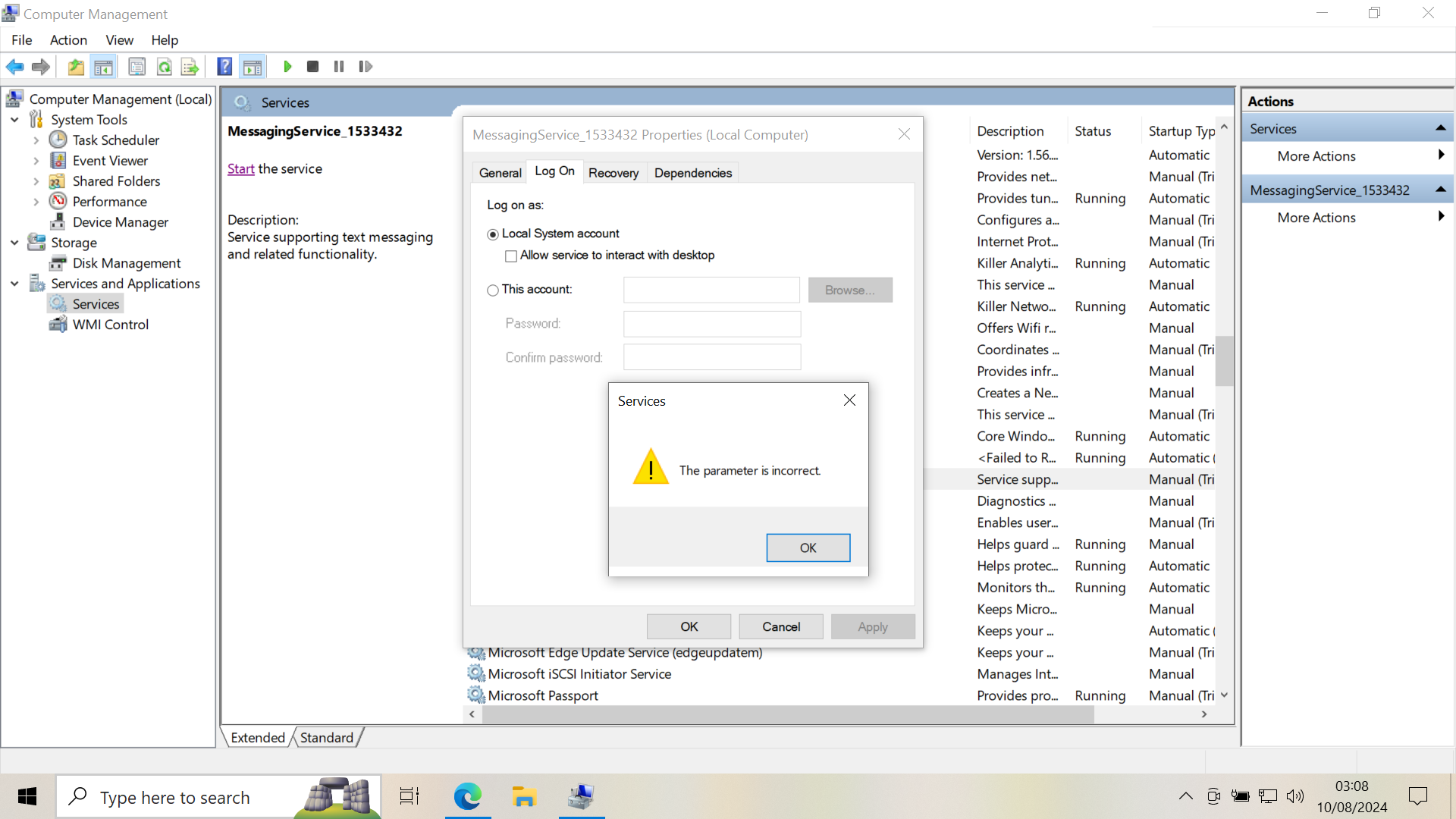
Task: Expand the Task Scheduler tree node
Action: pos(36,140)
